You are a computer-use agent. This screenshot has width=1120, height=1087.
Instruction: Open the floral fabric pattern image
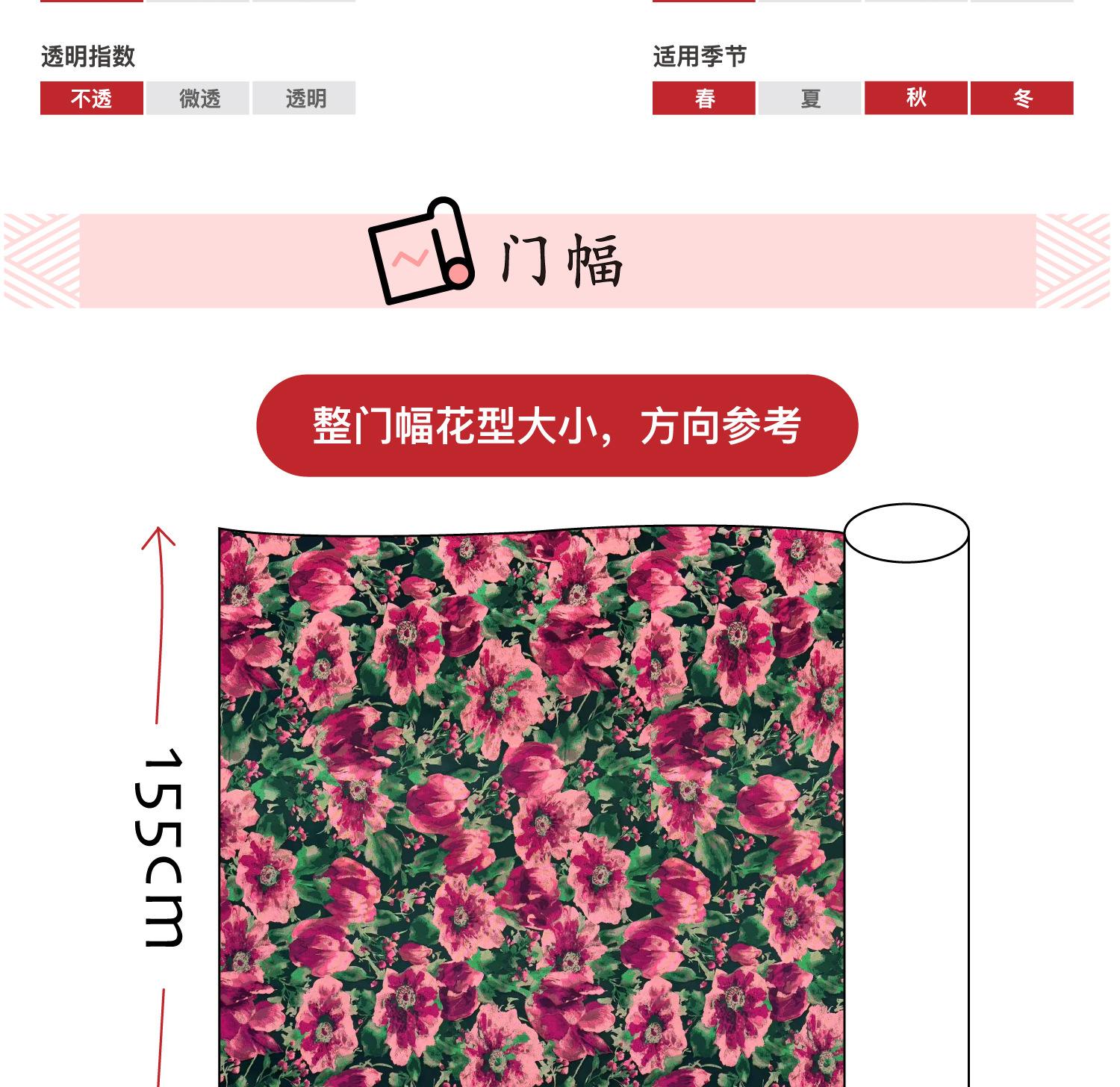pos(532,806)
